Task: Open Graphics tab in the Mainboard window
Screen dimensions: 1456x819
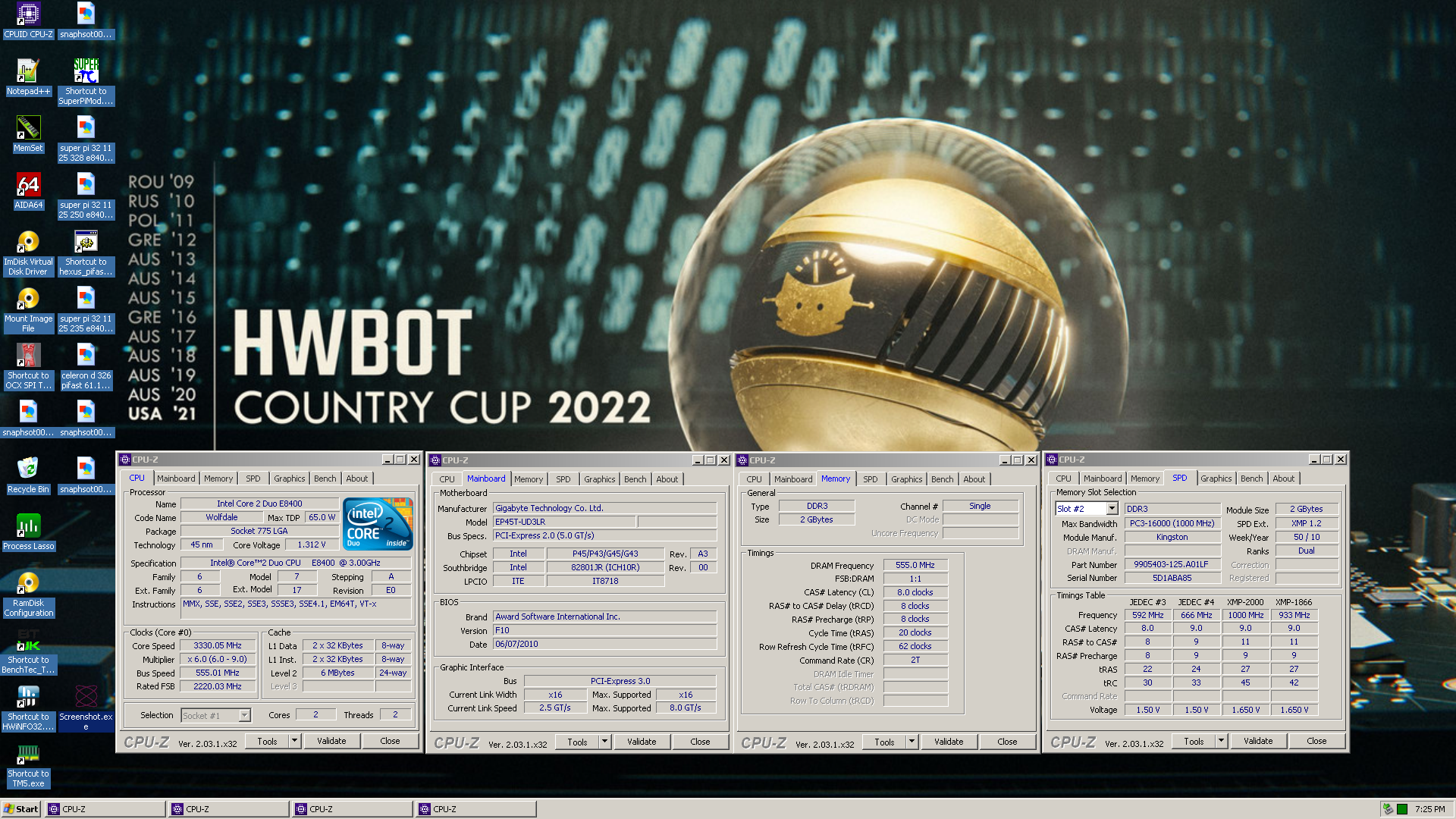Action: (599, 479)
